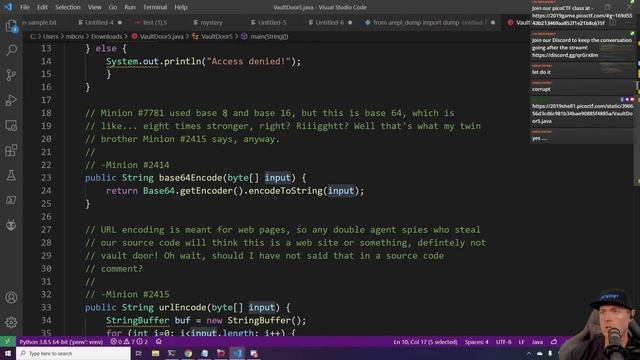Open the picoCTF class link in chat overlay

pyautogui.click(x=582, y=19)
